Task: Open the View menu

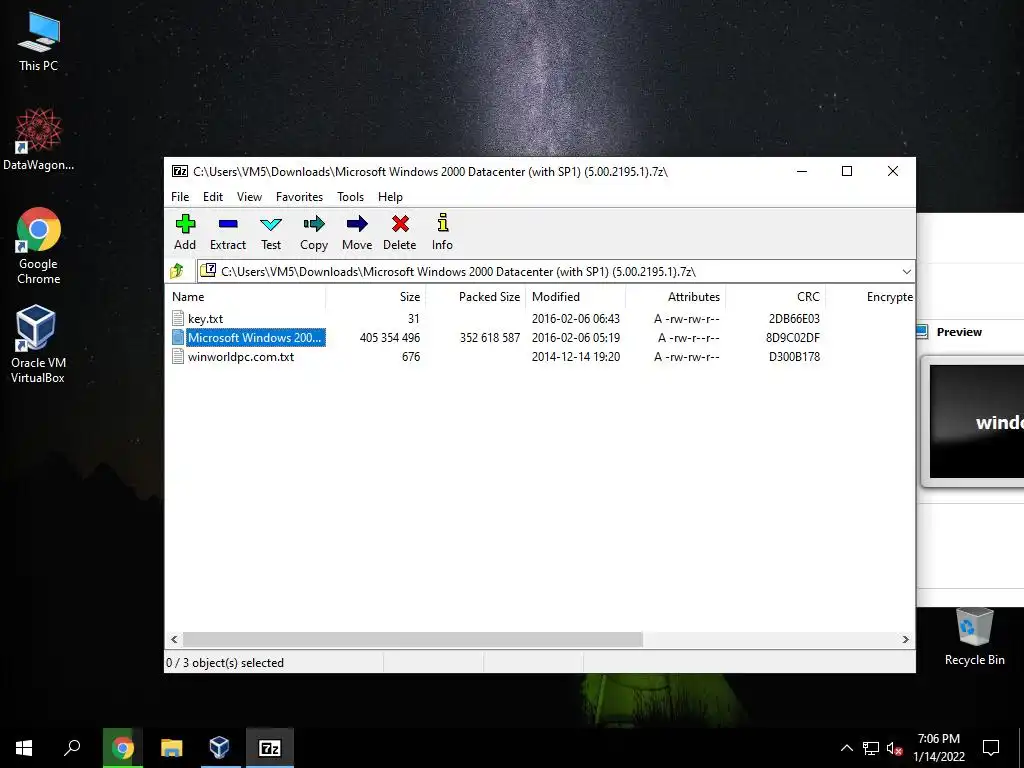Action: [x=249, y=197]
